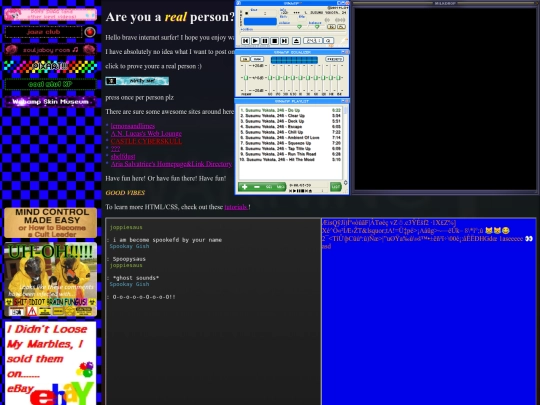The image size is (540, 405).
Task: Click the Eject button in Winamp
Action: pyautogui.click(x=296, y=41)
